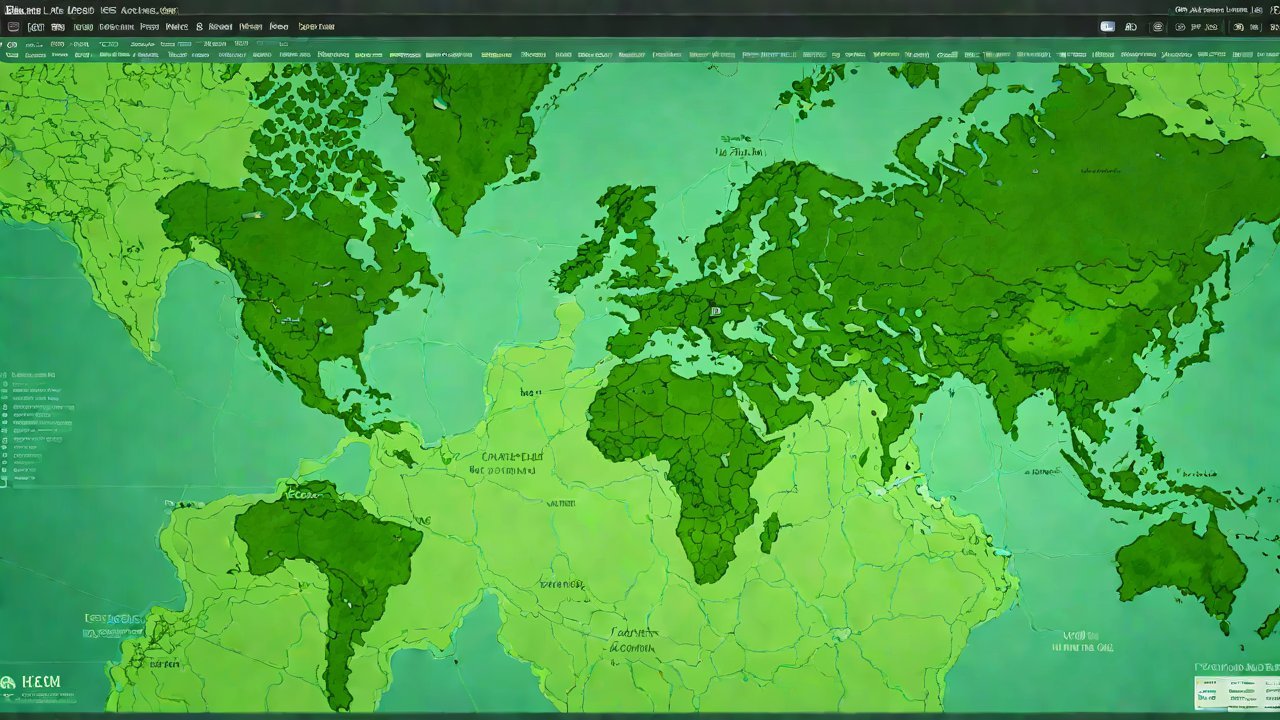The image size is (1280, 720).
Task: Click the highlighted white view button in top-right toolbar
Action: (1107, 27)
